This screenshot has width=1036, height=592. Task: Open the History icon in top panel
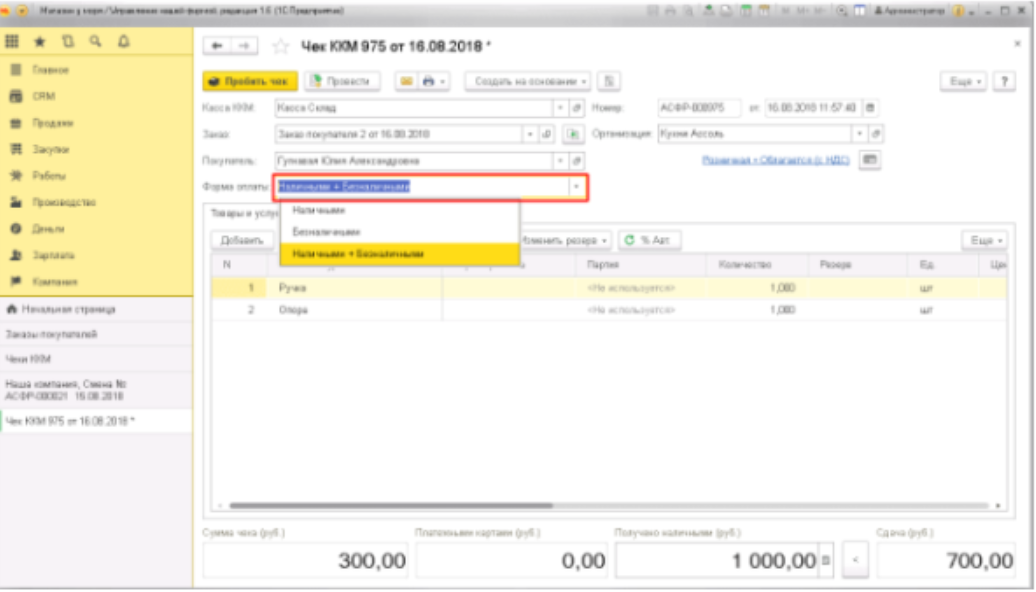coord(69,42)
